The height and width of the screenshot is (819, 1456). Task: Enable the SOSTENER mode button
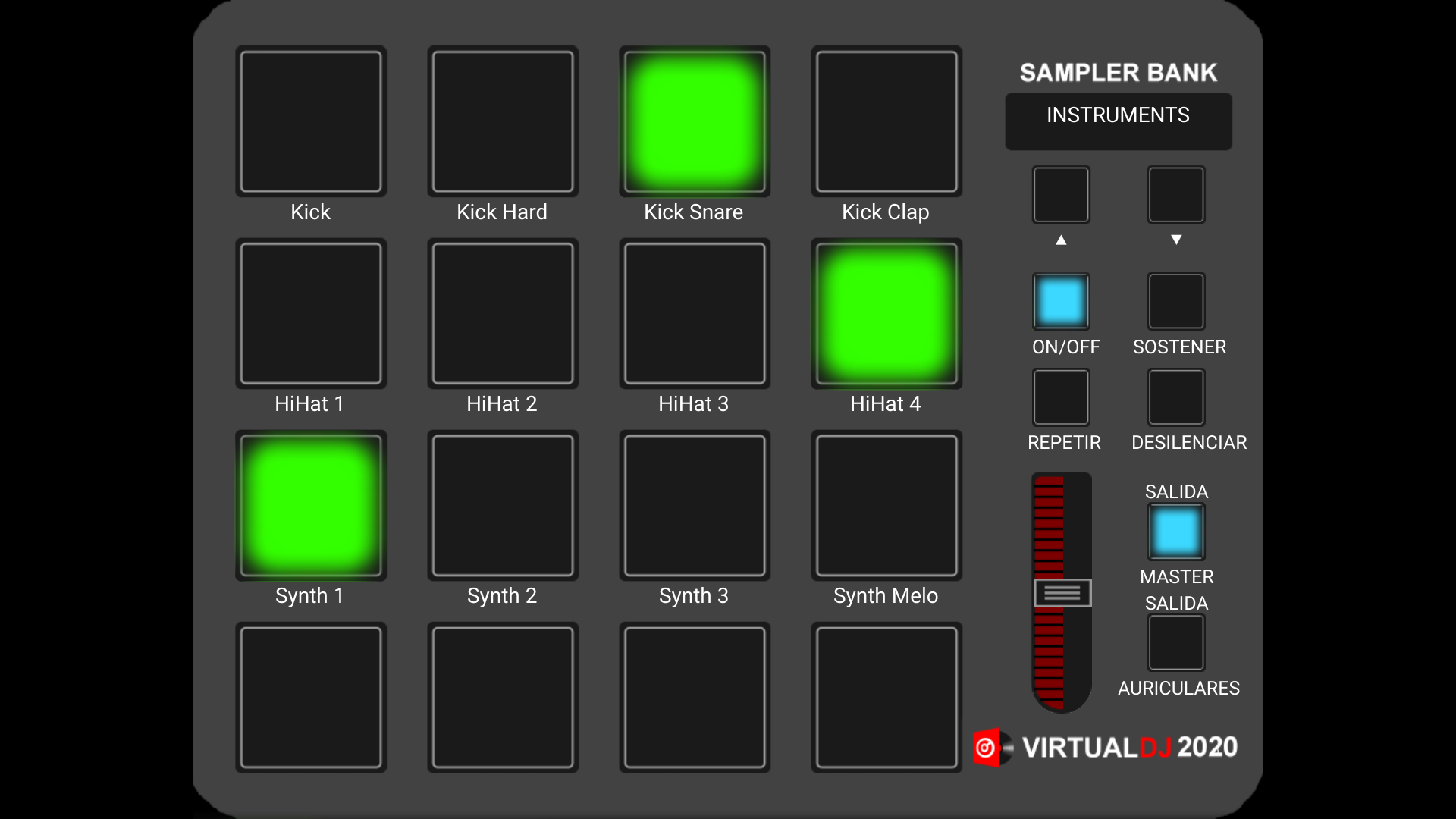[x=1176, y=301]
